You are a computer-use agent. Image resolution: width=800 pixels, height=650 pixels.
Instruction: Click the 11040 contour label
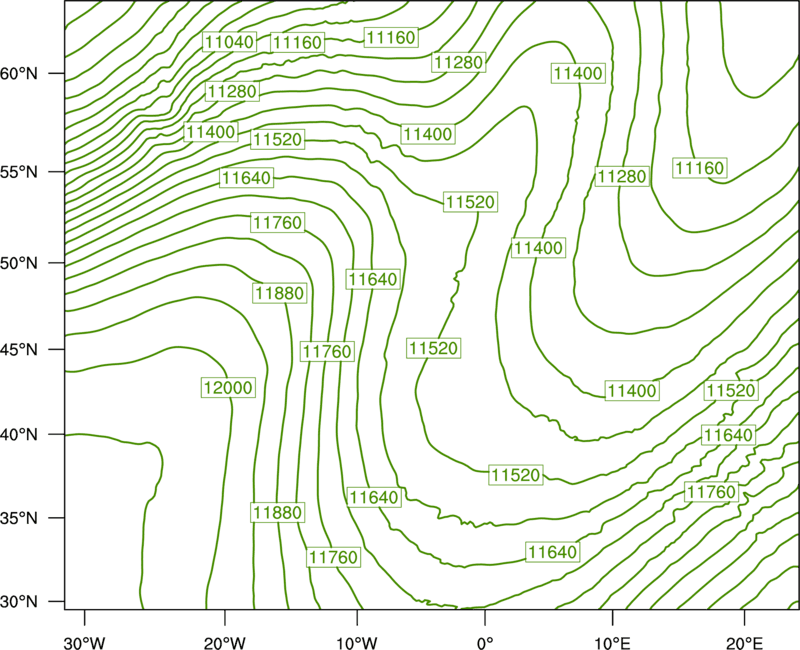[229, 42]
